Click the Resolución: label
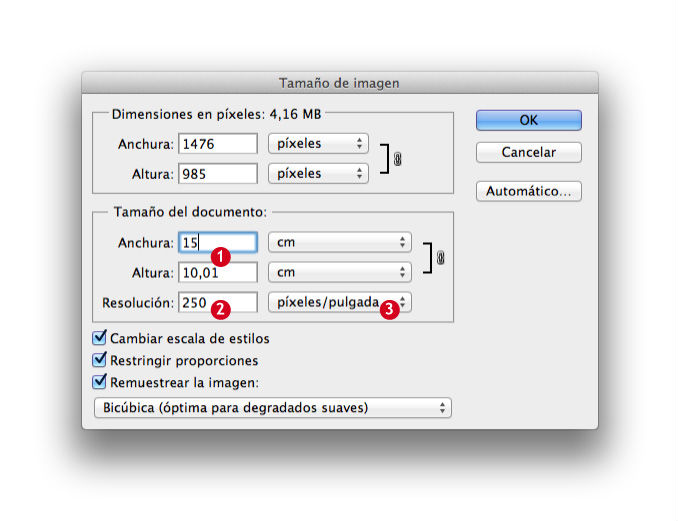678x521 pixels. pos(138,303)
